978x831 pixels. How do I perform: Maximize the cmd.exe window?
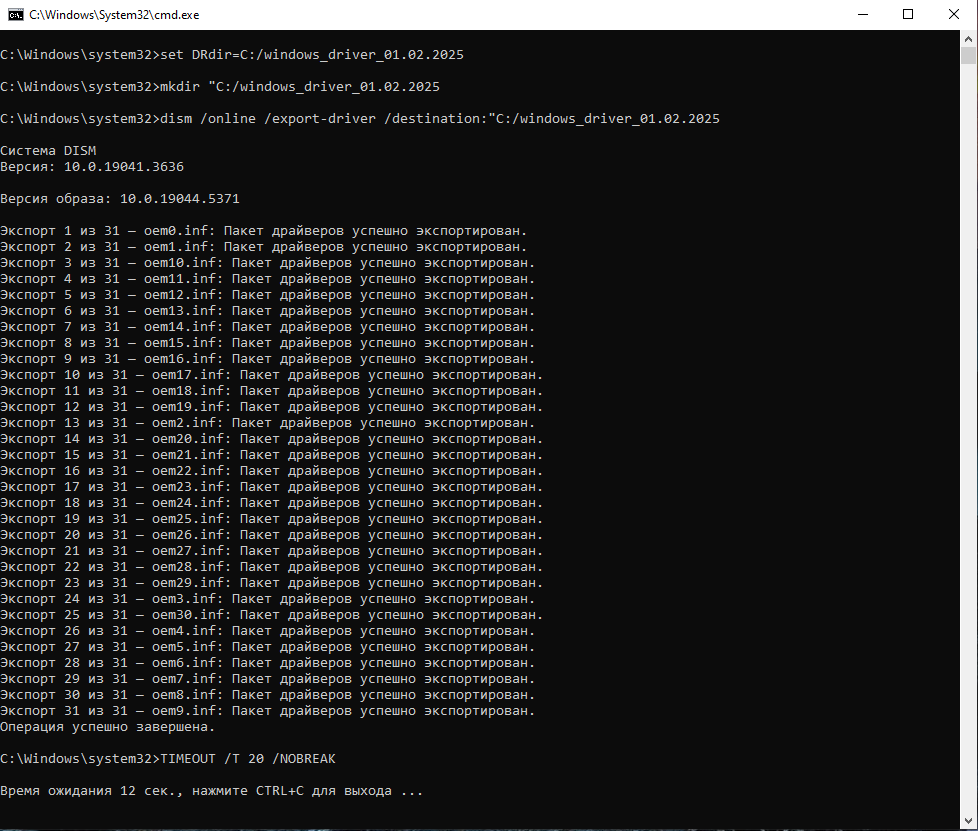908,14
